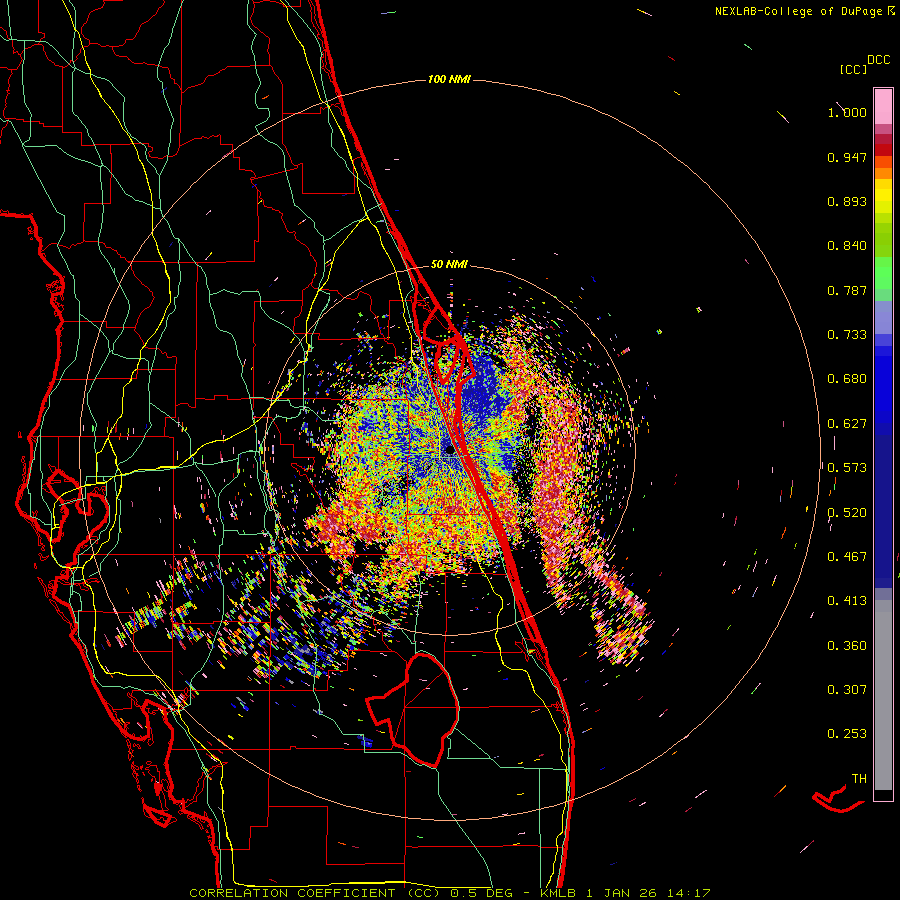Select the 0.253 legend value

coord(847,734)
